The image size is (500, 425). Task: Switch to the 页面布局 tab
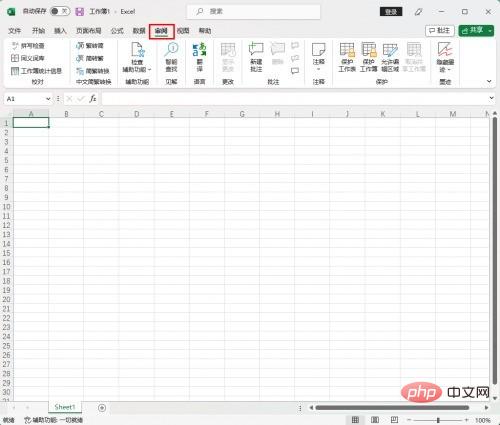(x=88, y=31)
